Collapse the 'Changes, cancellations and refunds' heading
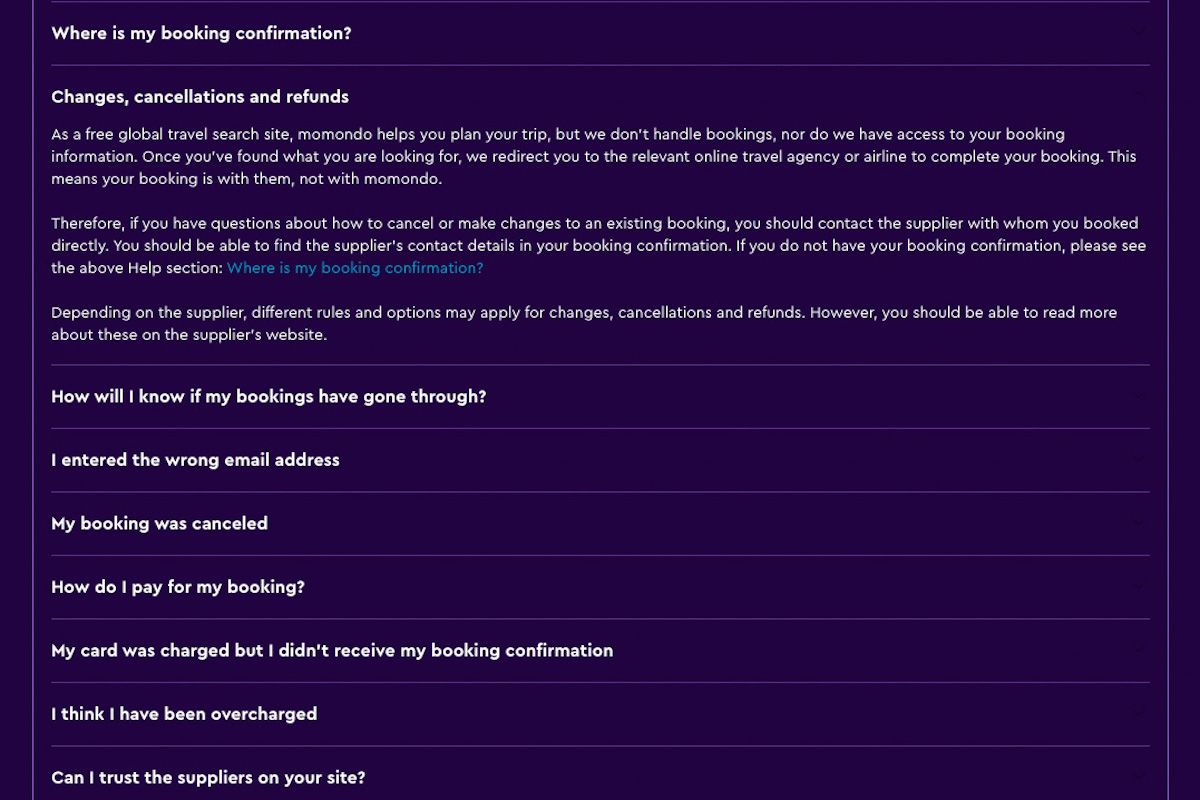 [200, 97]
